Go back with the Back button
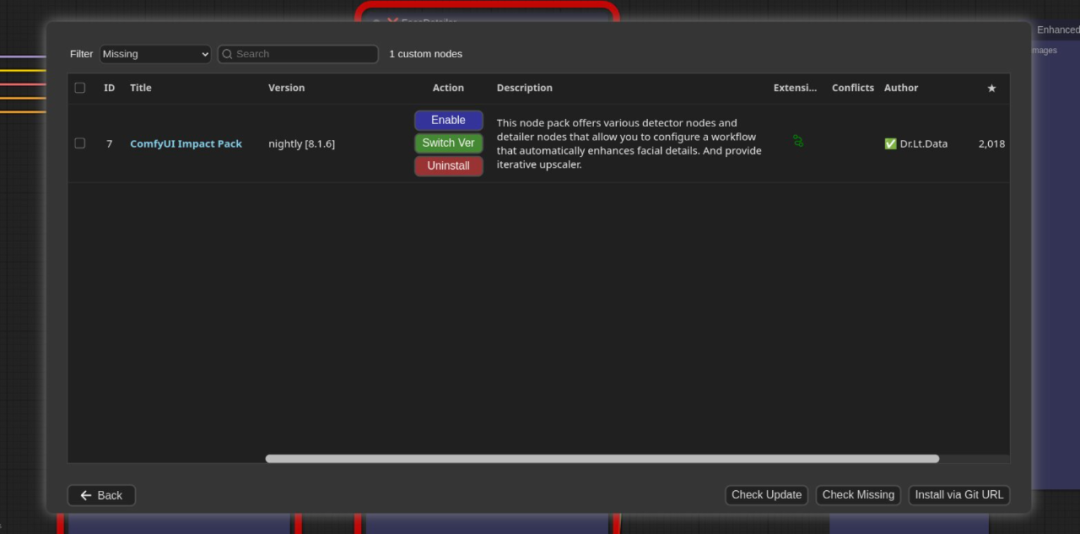 coord(101,495)
